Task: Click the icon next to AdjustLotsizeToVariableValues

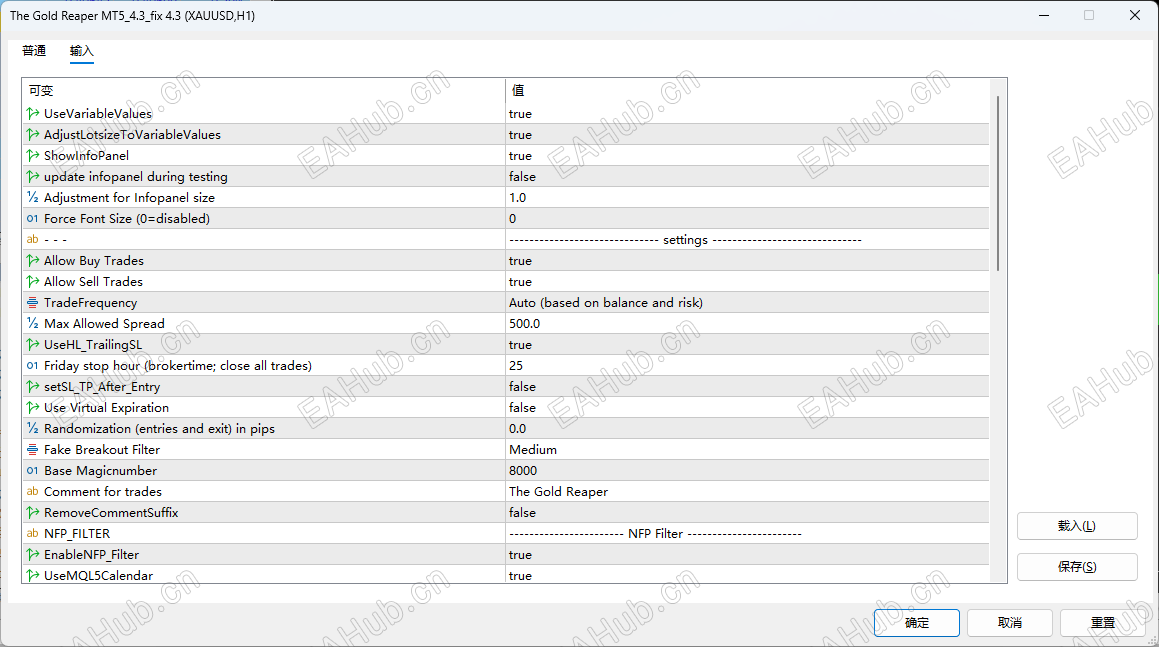Action: [33, 135]
